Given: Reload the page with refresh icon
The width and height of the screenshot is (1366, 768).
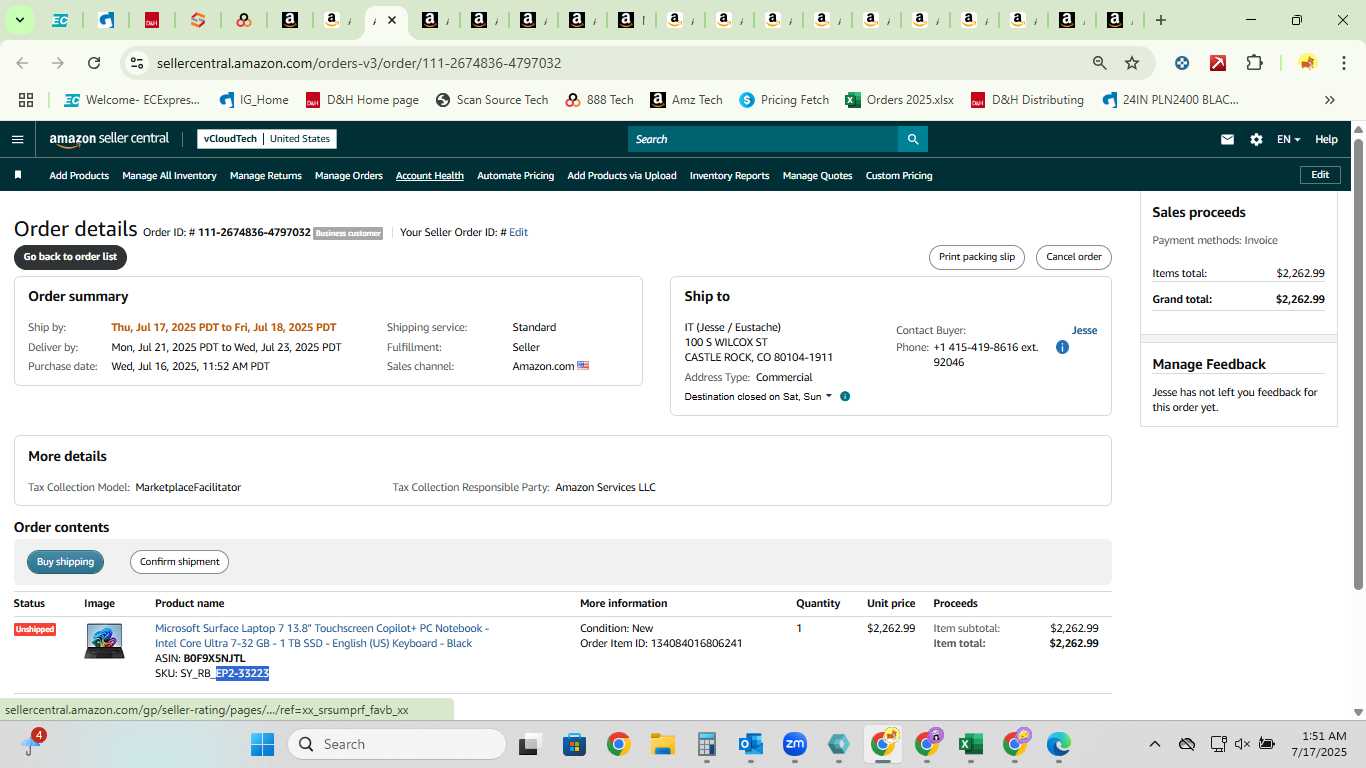Looking at the screenshot, I should click(94, 63).
